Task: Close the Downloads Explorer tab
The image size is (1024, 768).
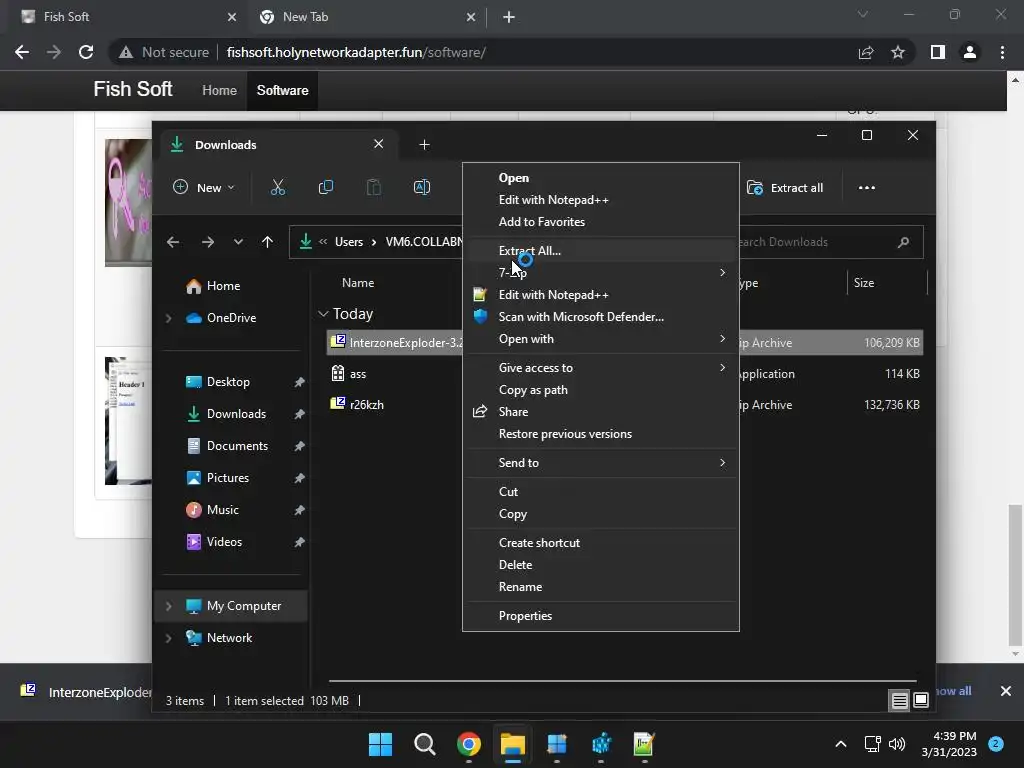Action: pos(378,144)
